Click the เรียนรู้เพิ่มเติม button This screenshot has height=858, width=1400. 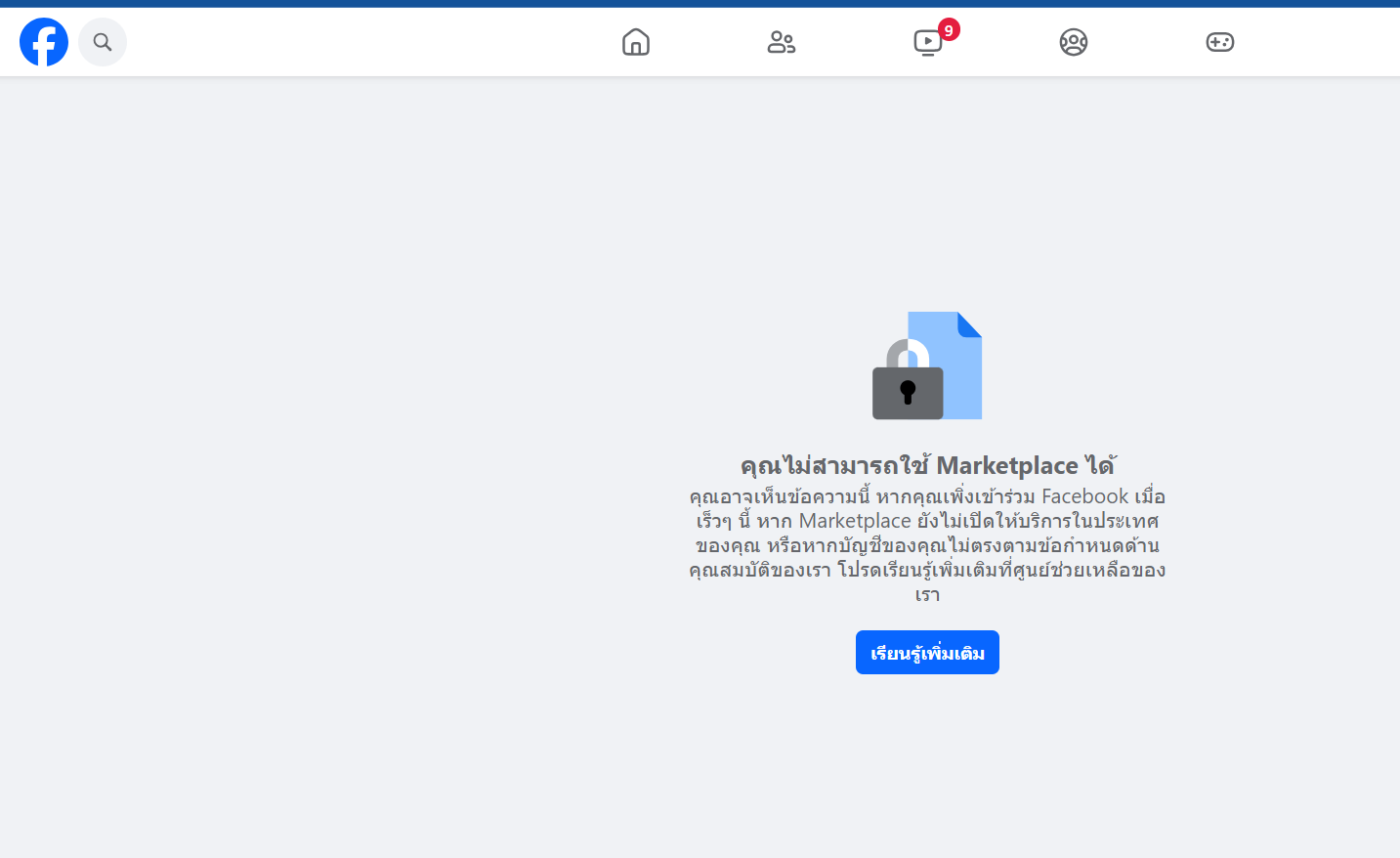pos(927,652)
